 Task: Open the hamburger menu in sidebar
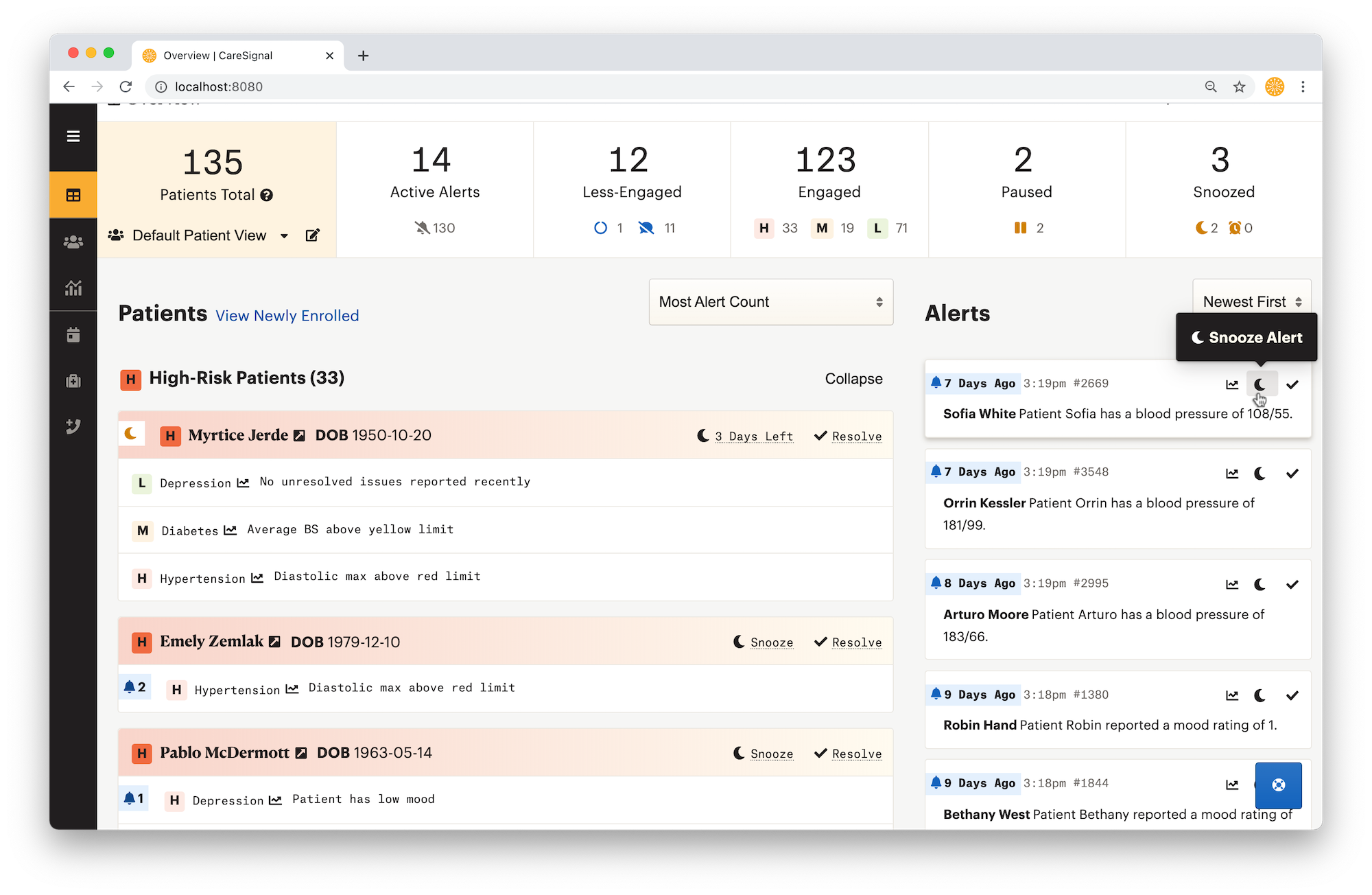(73, 136)
